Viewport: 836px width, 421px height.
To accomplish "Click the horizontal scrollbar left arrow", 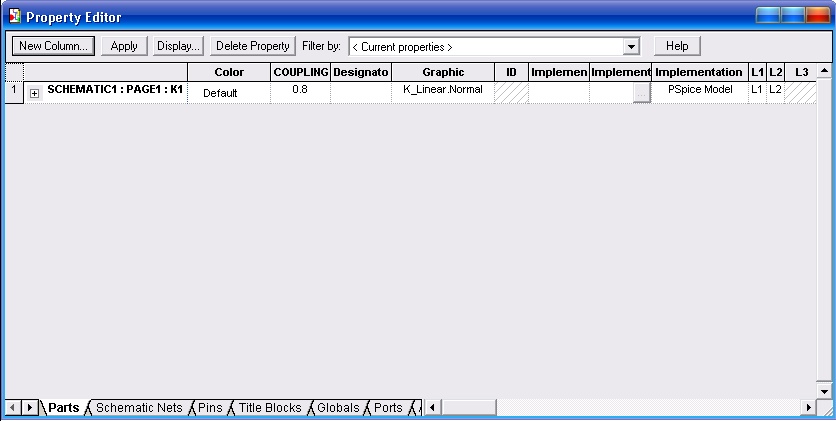I will pyautogui.click(x=432, y=408).
